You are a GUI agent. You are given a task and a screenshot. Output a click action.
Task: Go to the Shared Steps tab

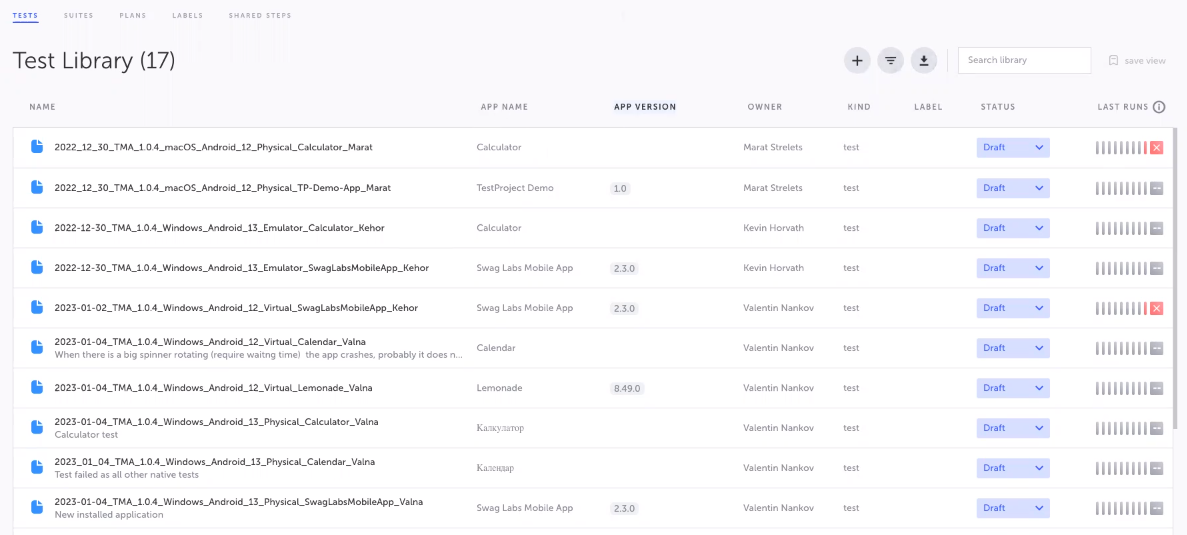[258, 16]
